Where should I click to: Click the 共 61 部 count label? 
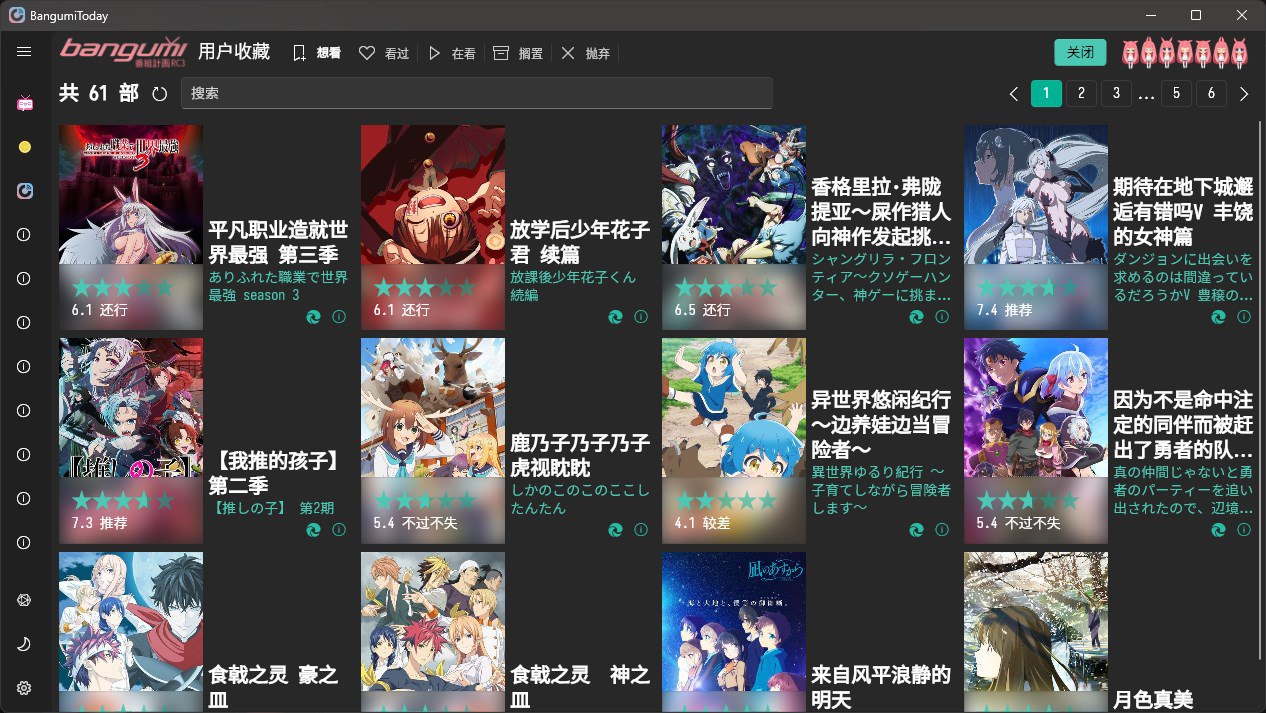[99, 93]
